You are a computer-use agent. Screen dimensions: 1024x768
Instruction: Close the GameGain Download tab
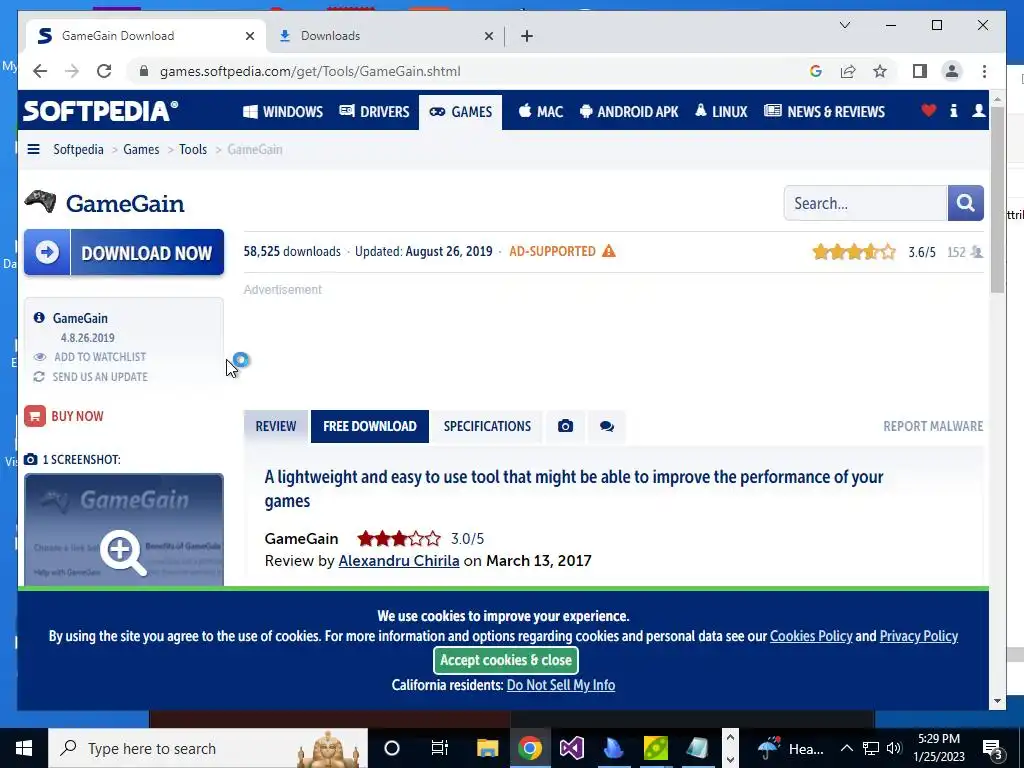[249, 36]
